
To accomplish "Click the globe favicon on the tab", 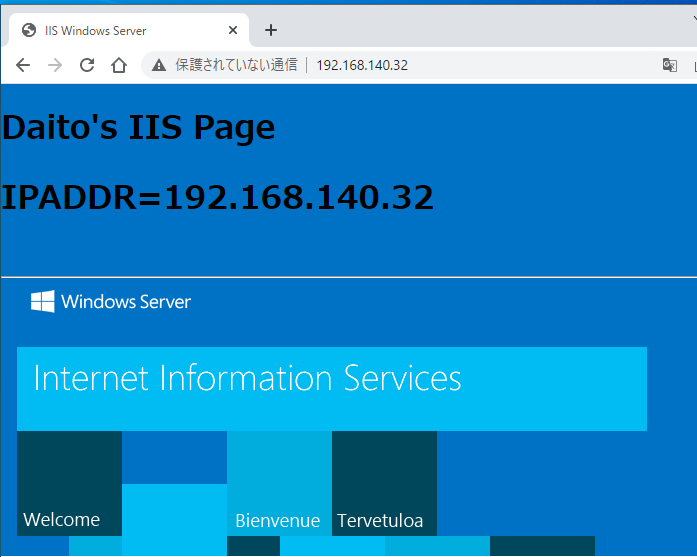I will (x=29, y=30).
